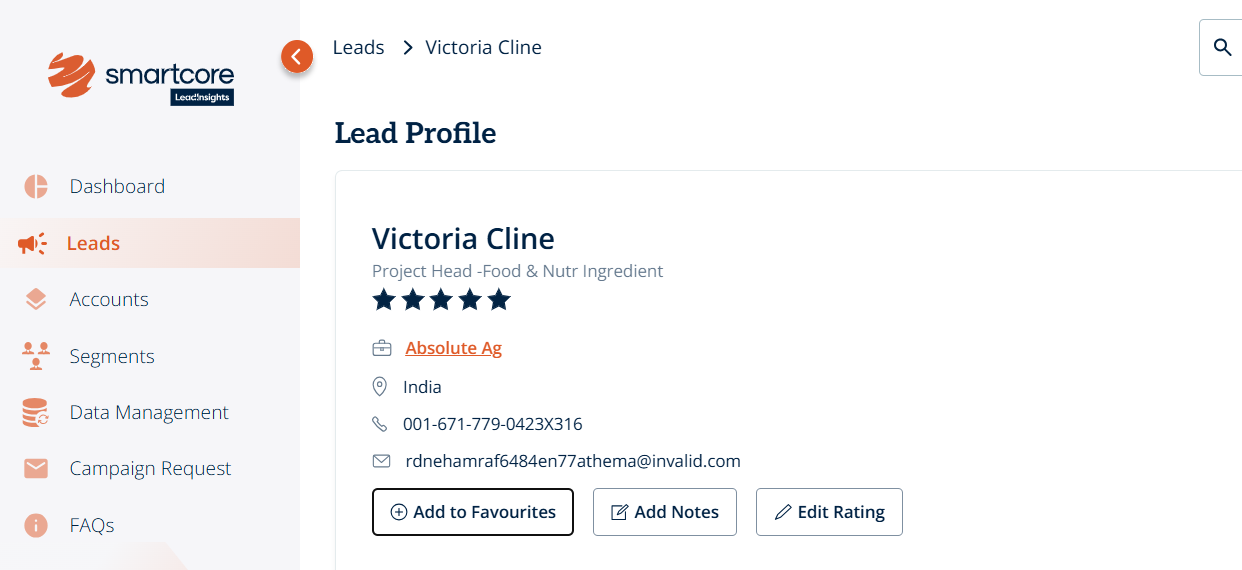The image size is (1242, 570).
Task: Click the Accounts layers icon
Action: (36, 299)
